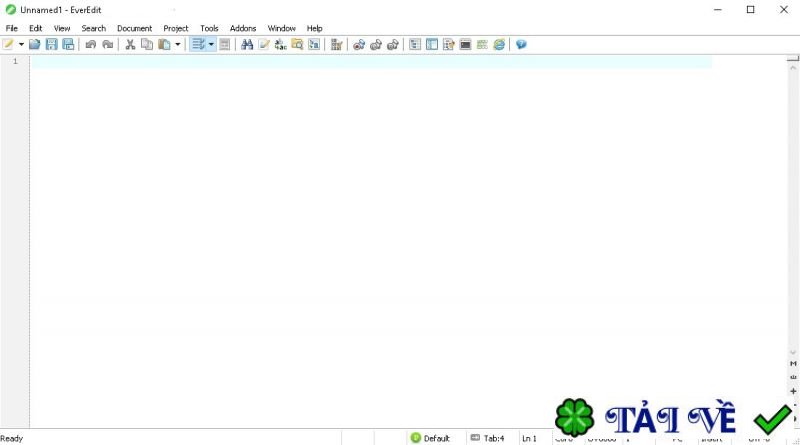Open the Document menu
Image resolution: width=800 pixels, height=445 pixels.
click(x=135, y=28)
